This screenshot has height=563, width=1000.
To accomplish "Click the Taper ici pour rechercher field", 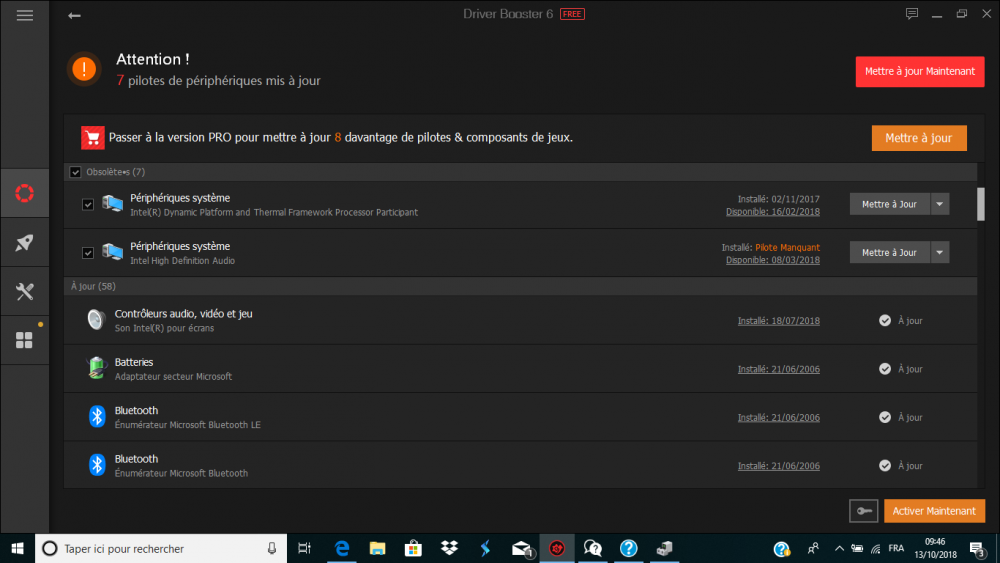I will pyautogui.click(x=159, y=548).
